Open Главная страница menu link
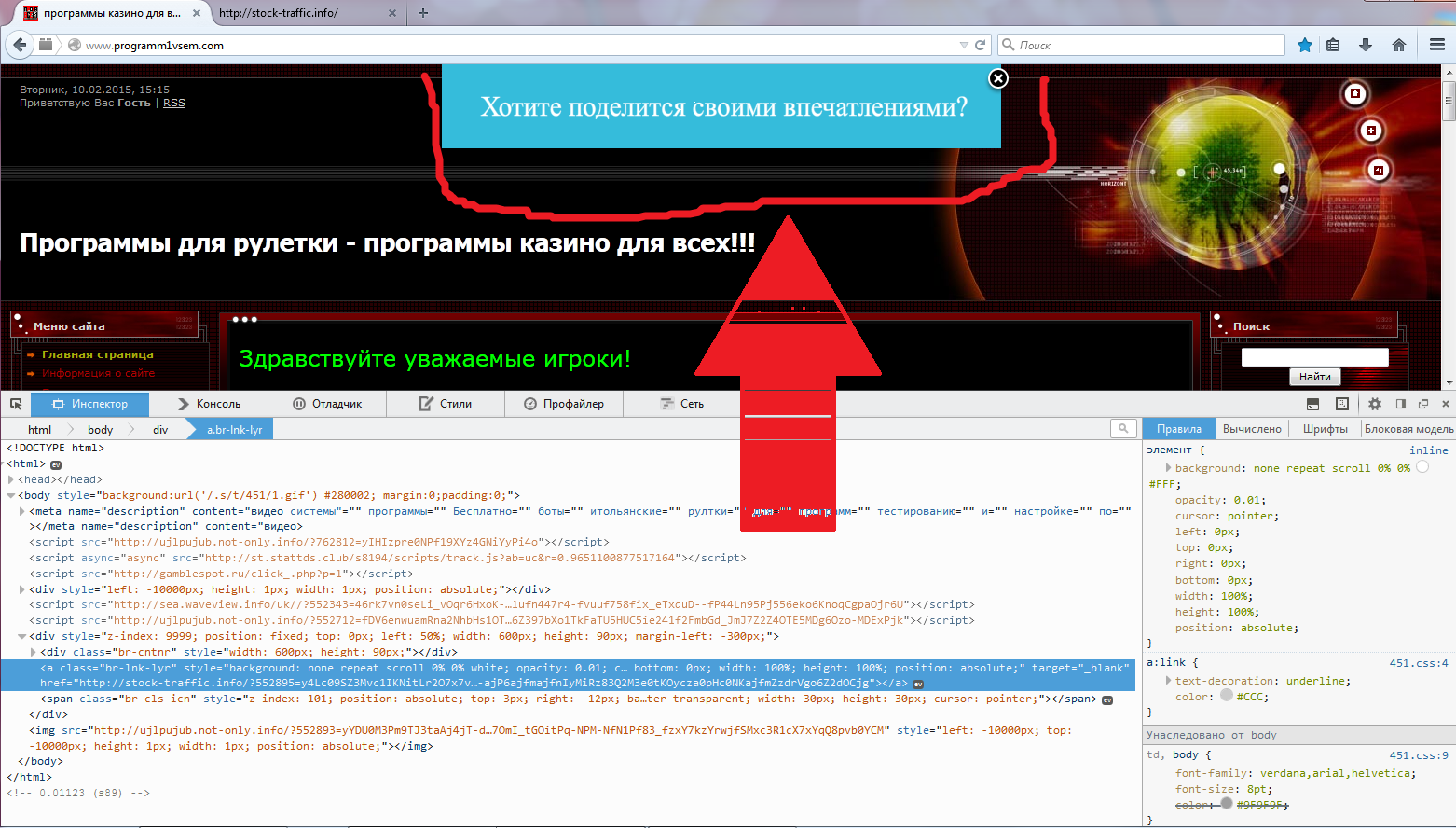This screenshot has width=1456, height=830. coord(98,354)
